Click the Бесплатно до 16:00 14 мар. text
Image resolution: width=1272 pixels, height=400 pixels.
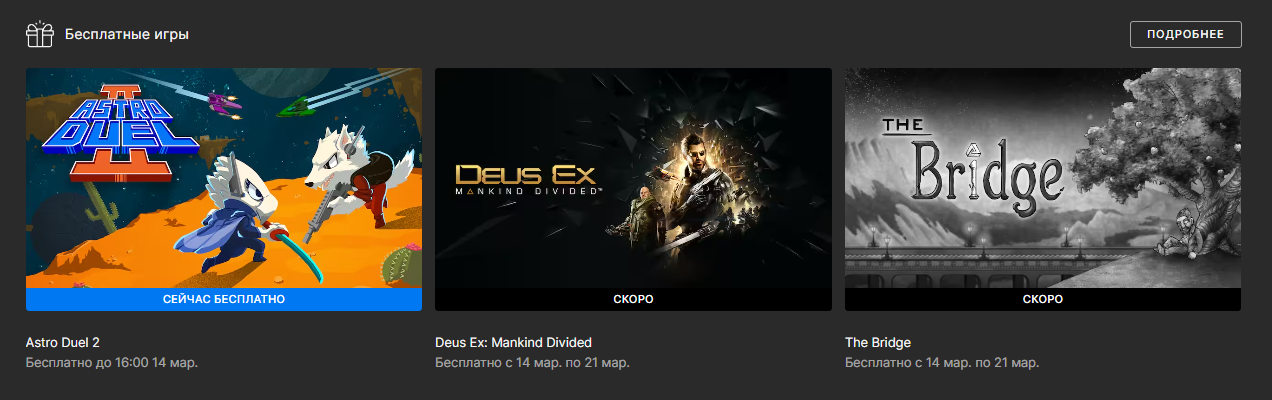[x=112, y=362]
